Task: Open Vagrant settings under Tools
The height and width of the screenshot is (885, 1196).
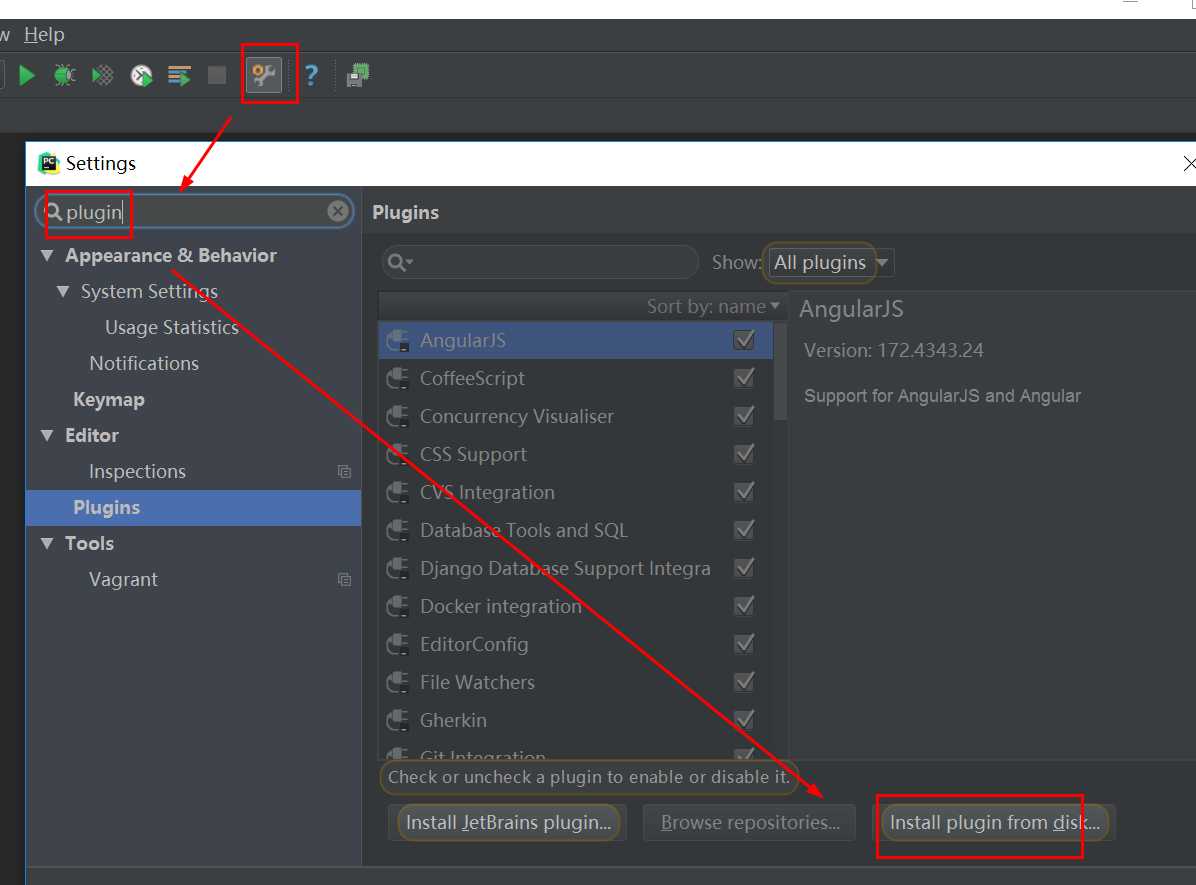Action: point(123,580)
